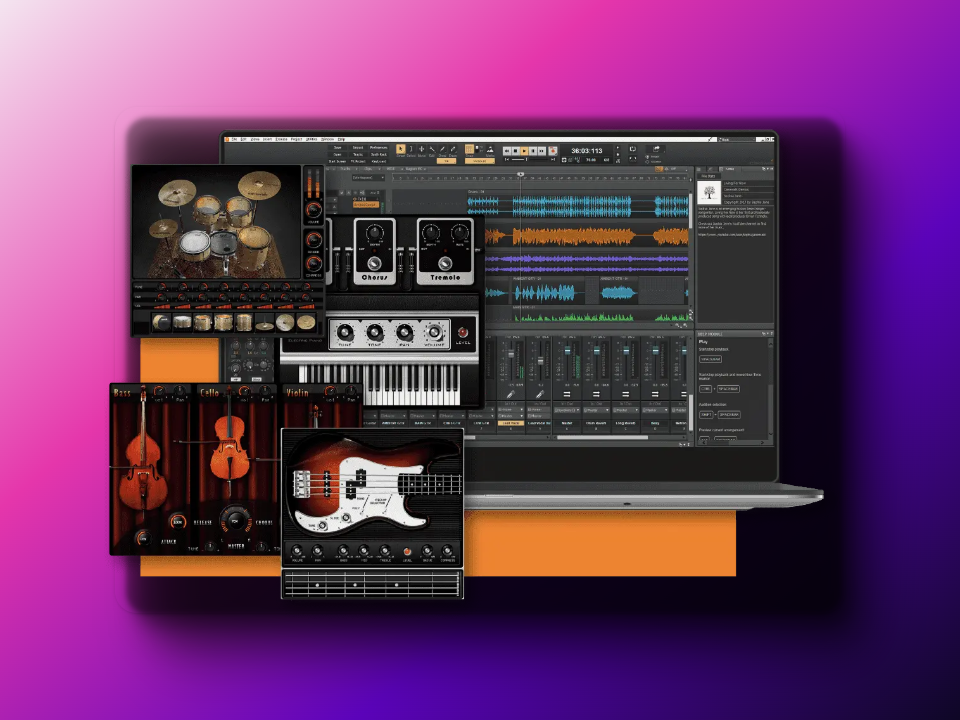
Task: Click the Preferences button
Action: click(x=378, y=148)
